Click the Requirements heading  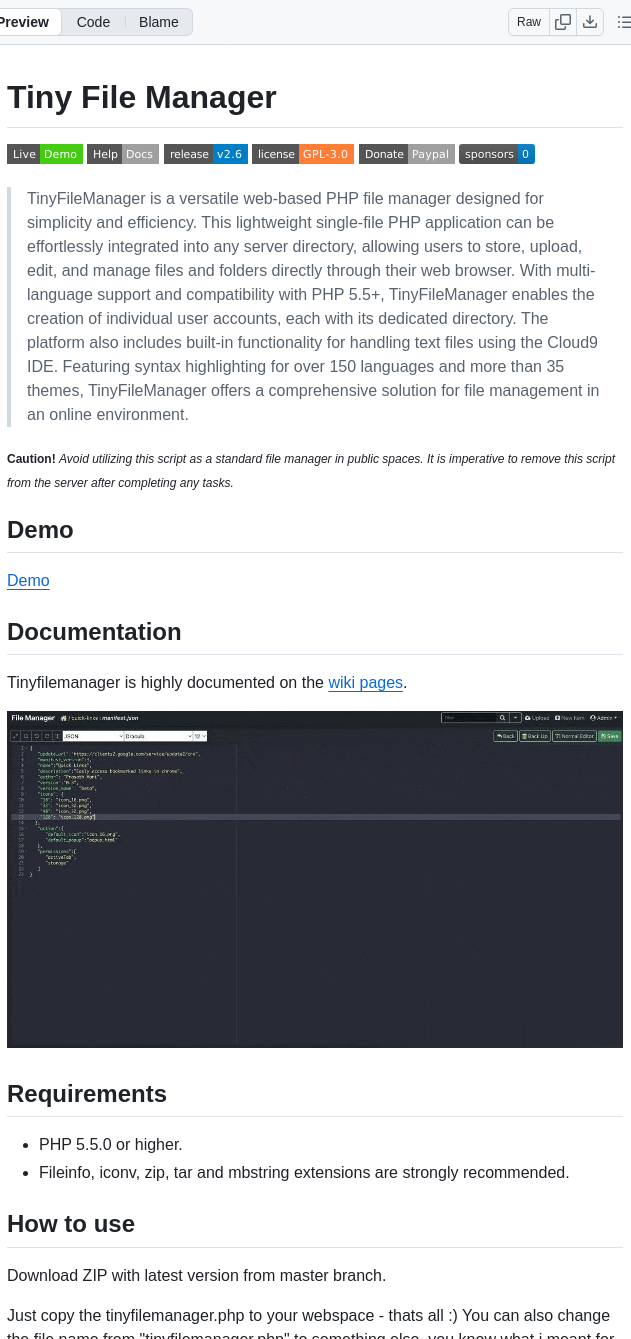point(87,1094)
